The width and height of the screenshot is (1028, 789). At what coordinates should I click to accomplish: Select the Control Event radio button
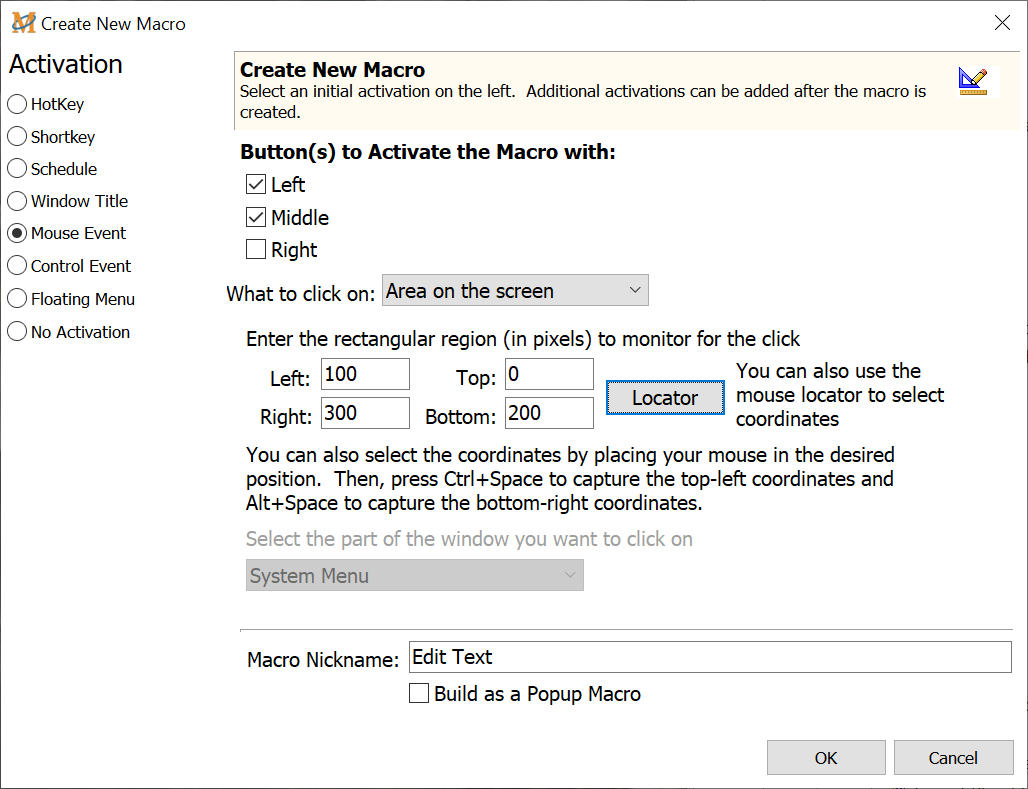17,266
